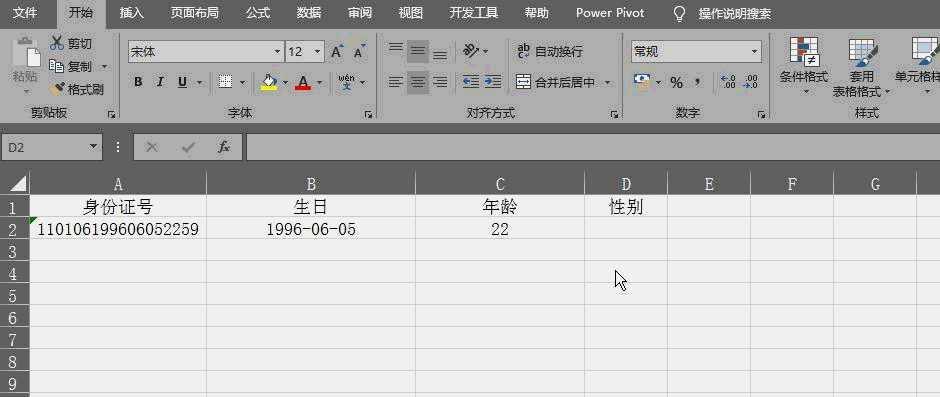Image resolution: width=940 pixels, height=397 pixels.
Task: Open alignment group dialog launcher
Action: coord(614,114)
